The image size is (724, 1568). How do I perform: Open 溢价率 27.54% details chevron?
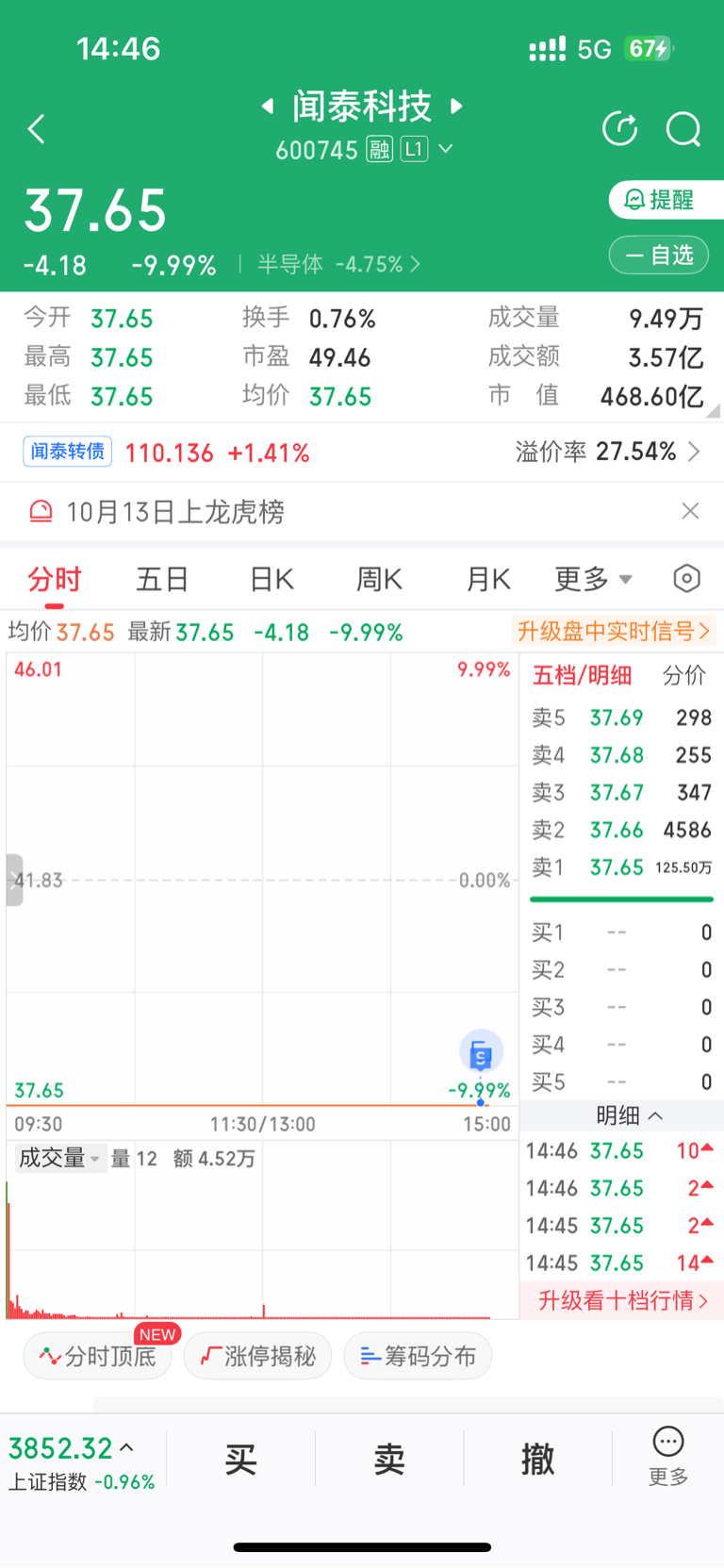tap(694, 452)
